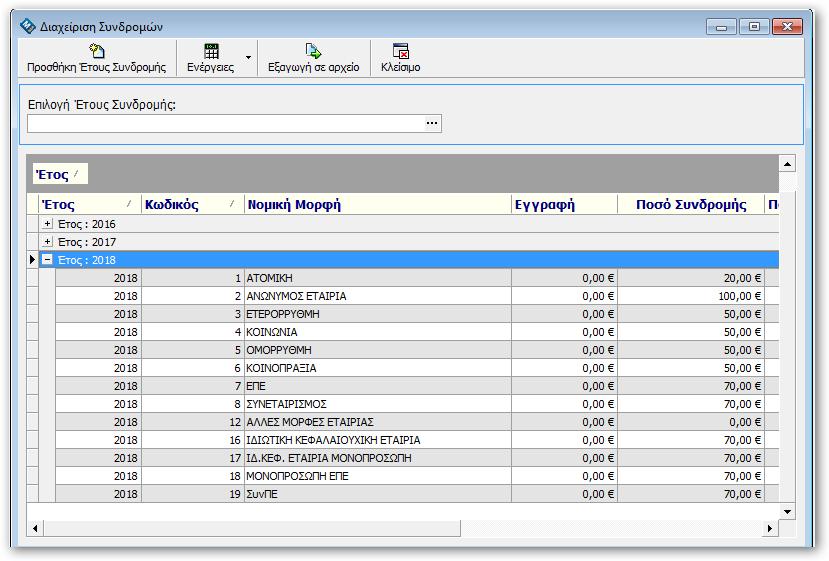Viewport: 829px width, 561px height.
Task: Open the Ενέργειες dropdown arrow
Action: (x=248, y=58)
